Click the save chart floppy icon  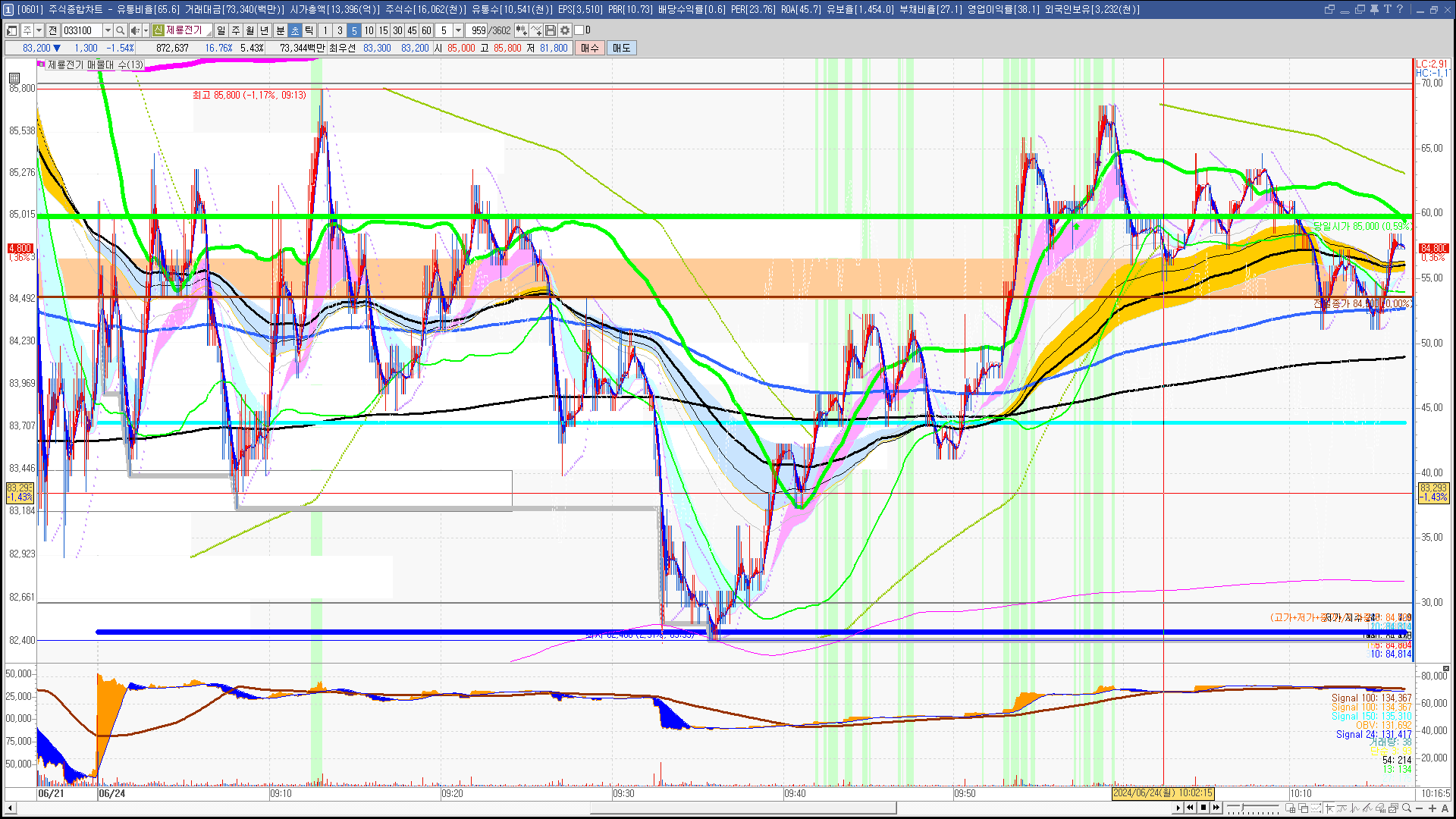pyautogui.click(x=551, y=30)
